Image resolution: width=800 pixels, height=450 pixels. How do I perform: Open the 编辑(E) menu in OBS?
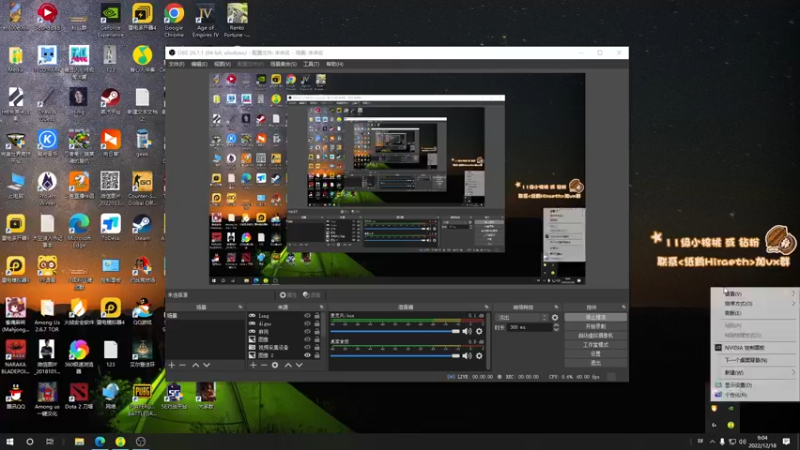199,64
